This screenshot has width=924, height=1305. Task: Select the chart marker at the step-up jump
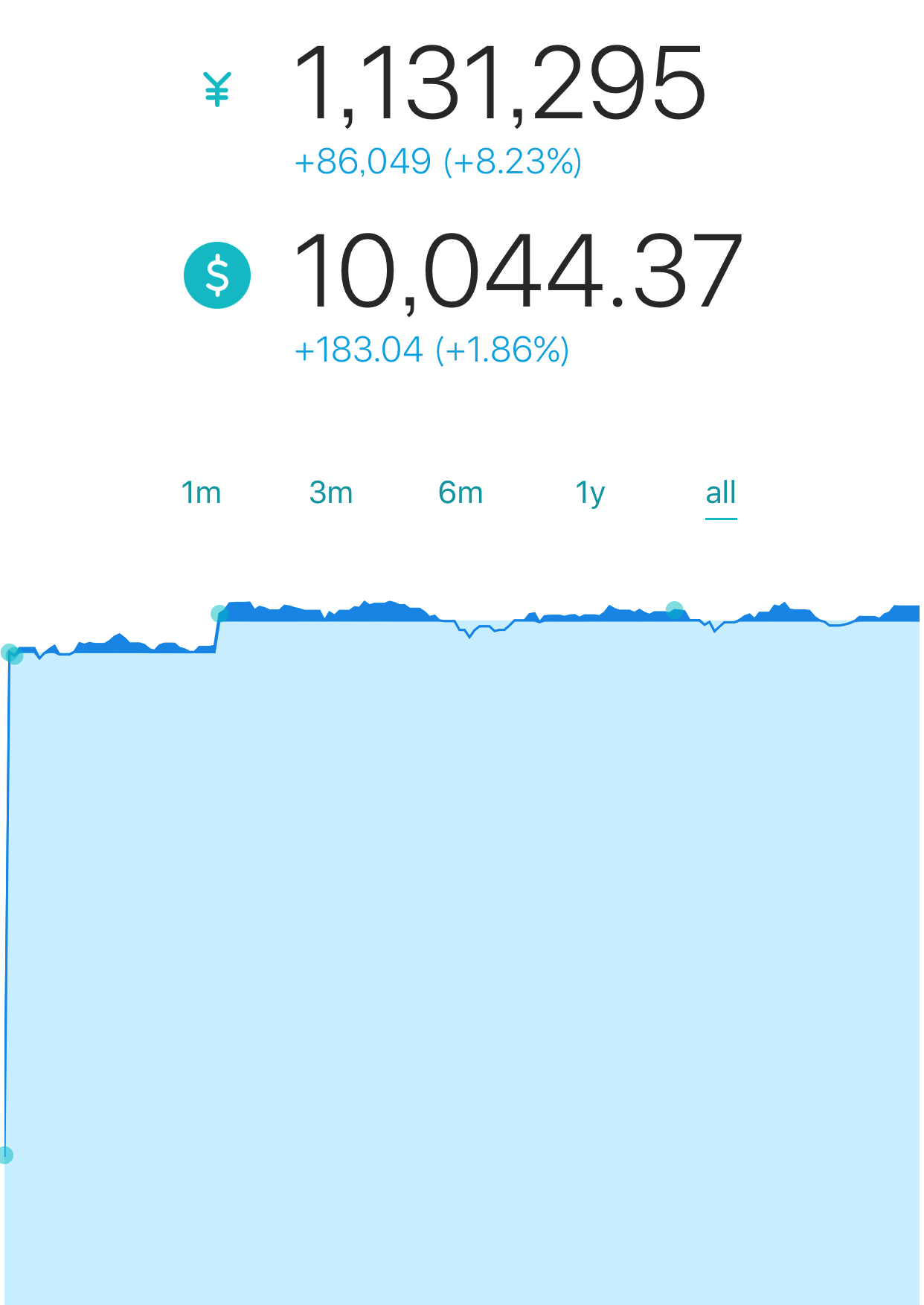pyautogui.click(x=219, y=614)
